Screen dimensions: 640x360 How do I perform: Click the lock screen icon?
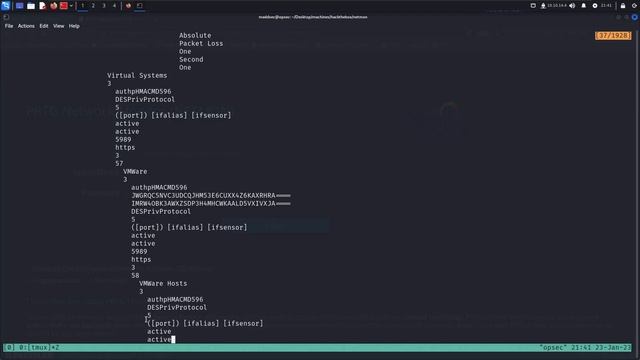click(623, 6)
